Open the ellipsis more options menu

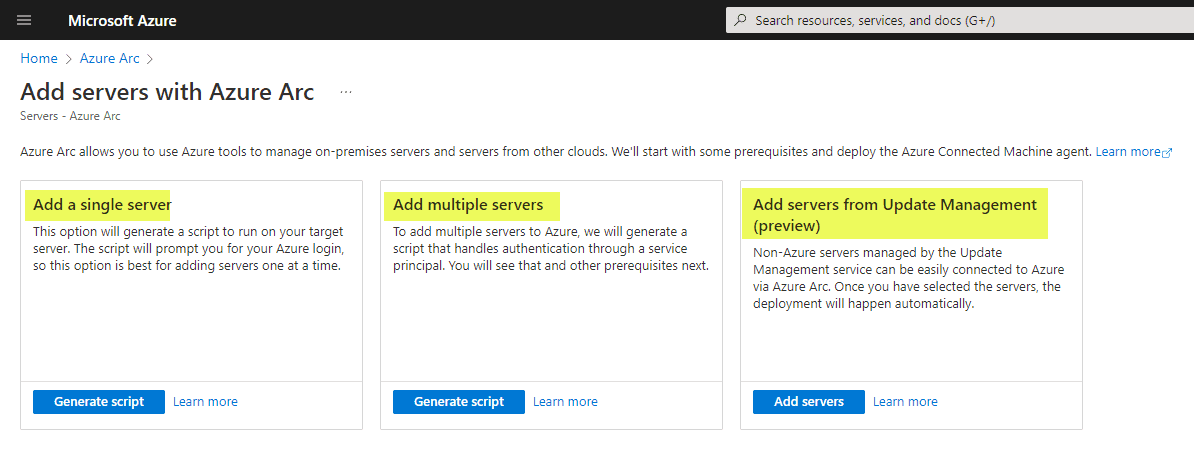coord(346,92)
